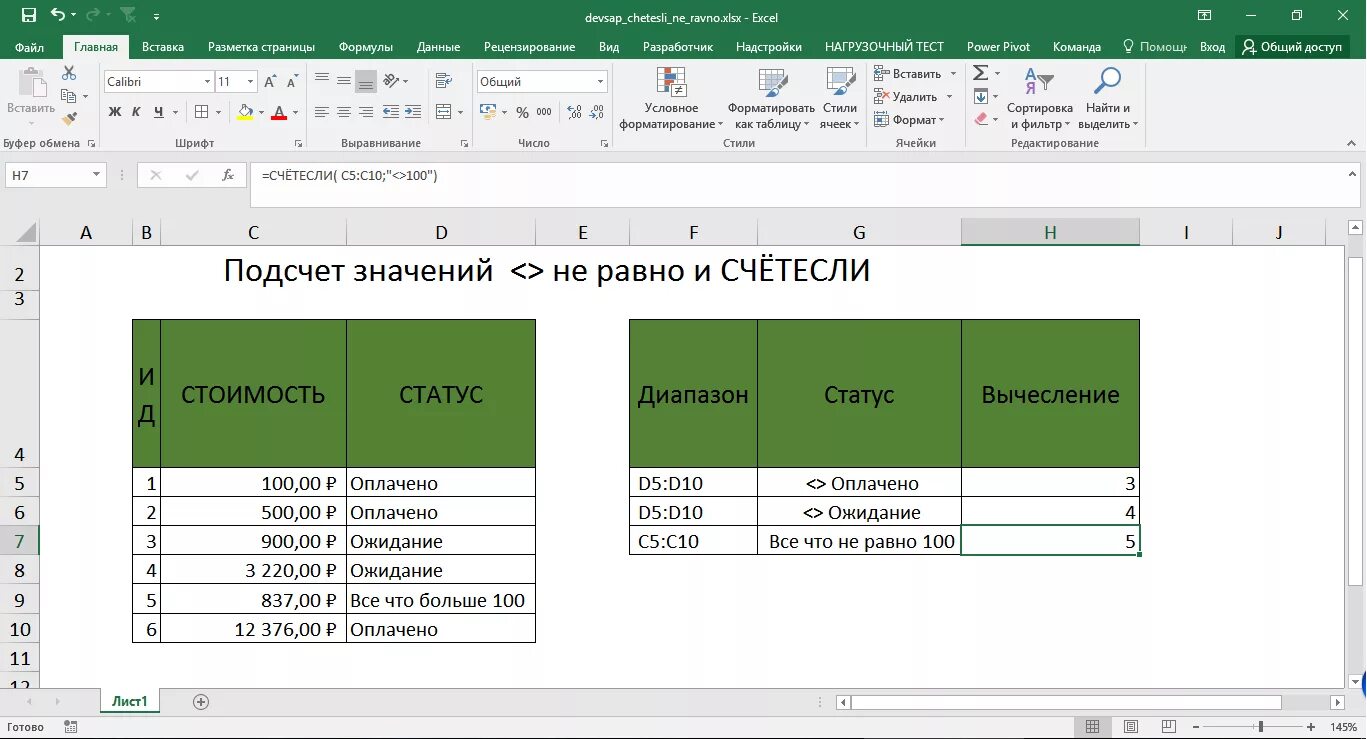Toggle wrap text in the alignment group
Viewport: 1367px width, 739px height.
445,81
